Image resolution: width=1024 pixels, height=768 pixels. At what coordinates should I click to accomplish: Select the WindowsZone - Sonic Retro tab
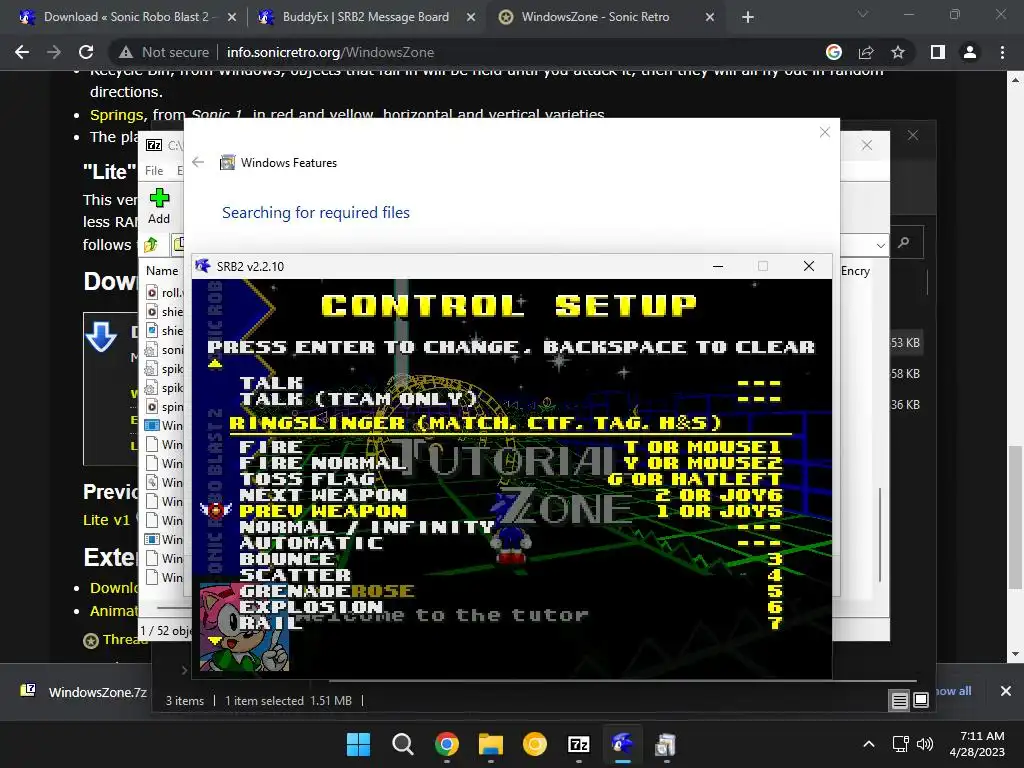(596, 17)
